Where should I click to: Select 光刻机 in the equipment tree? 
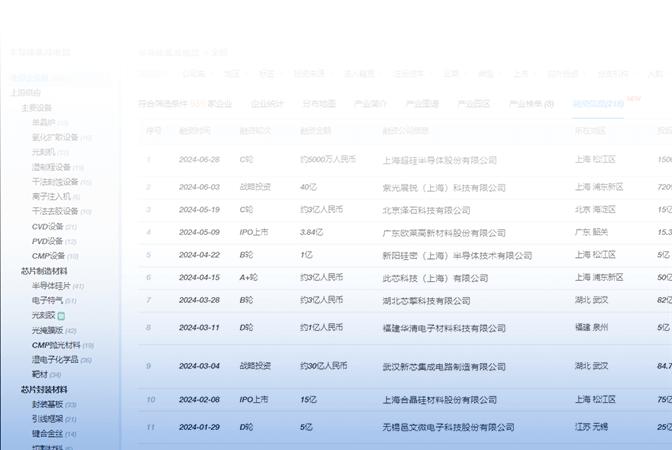(x=43, y=152)
